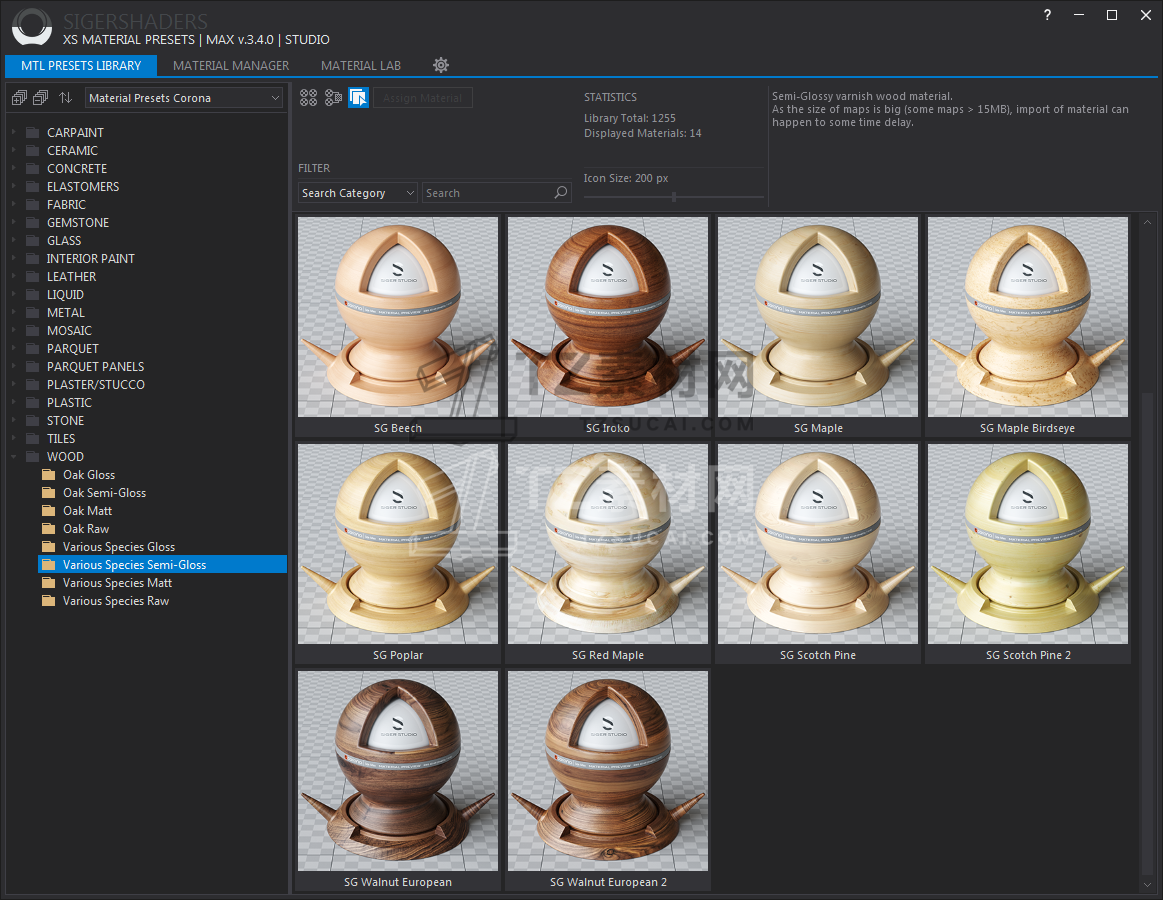Select the SG Walnut European material thumbnail
Screen dimensions: 1163x900
[x=398, y=771]
